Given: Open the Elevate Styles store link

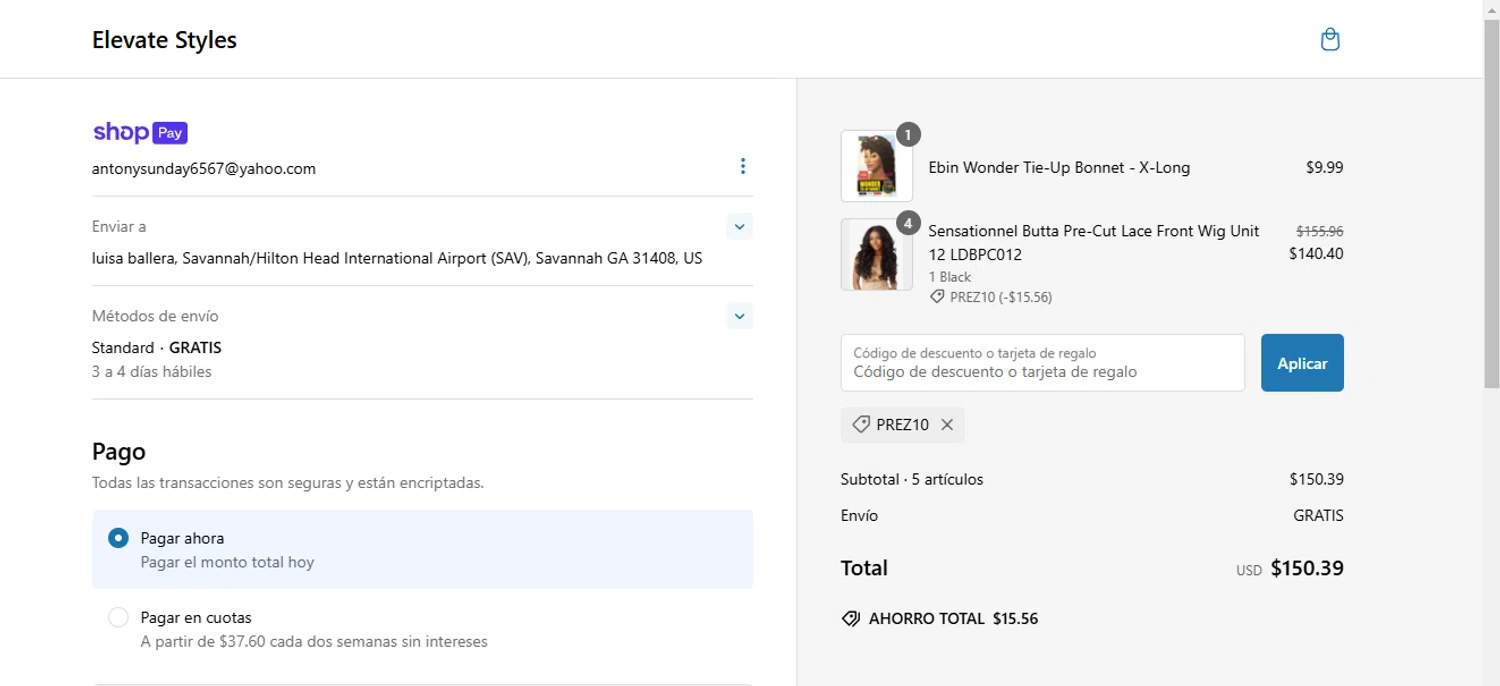Looking at the screenshot, I should [164, 40].
